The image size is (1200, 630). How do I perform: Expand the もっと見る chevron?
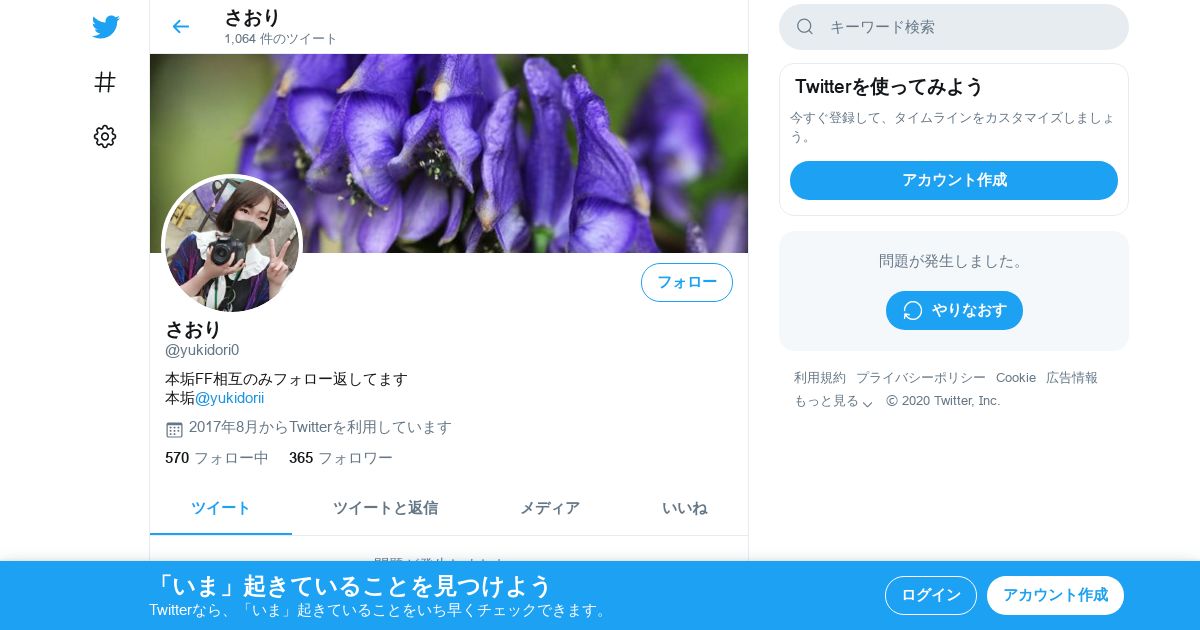pyautogui.click(x=867, y=402)
